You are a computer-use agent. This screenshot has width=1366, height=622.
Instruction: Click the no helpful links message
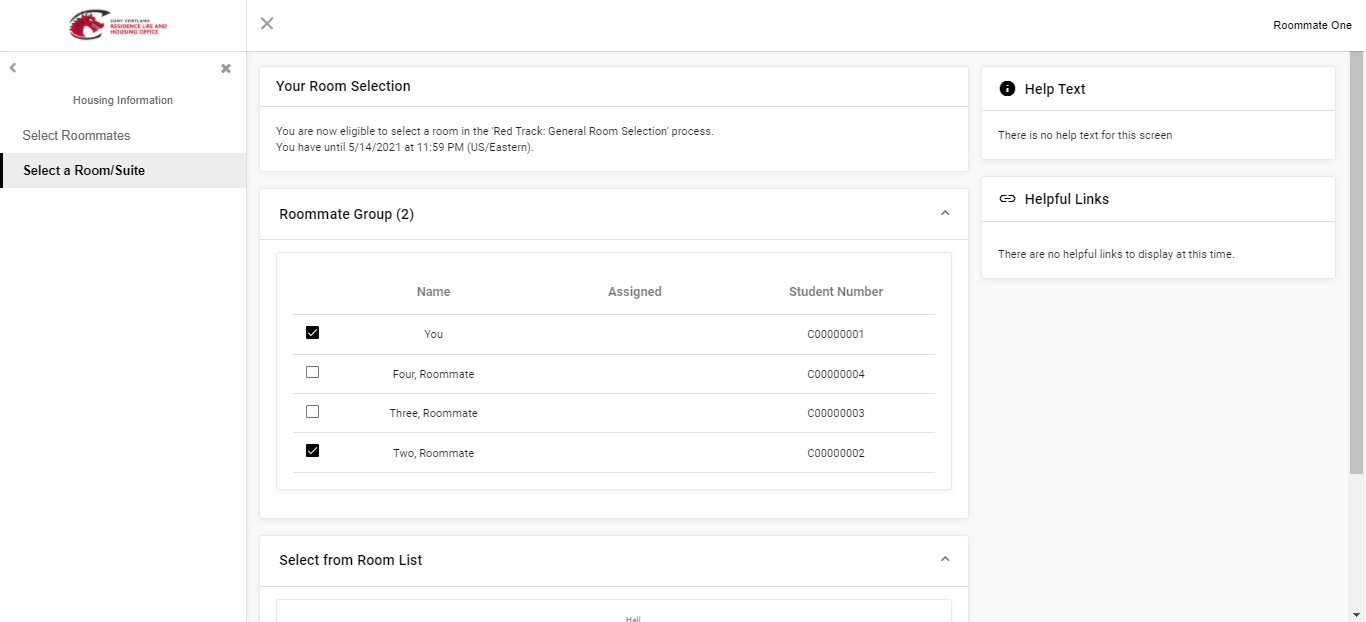coord(1116,254)
